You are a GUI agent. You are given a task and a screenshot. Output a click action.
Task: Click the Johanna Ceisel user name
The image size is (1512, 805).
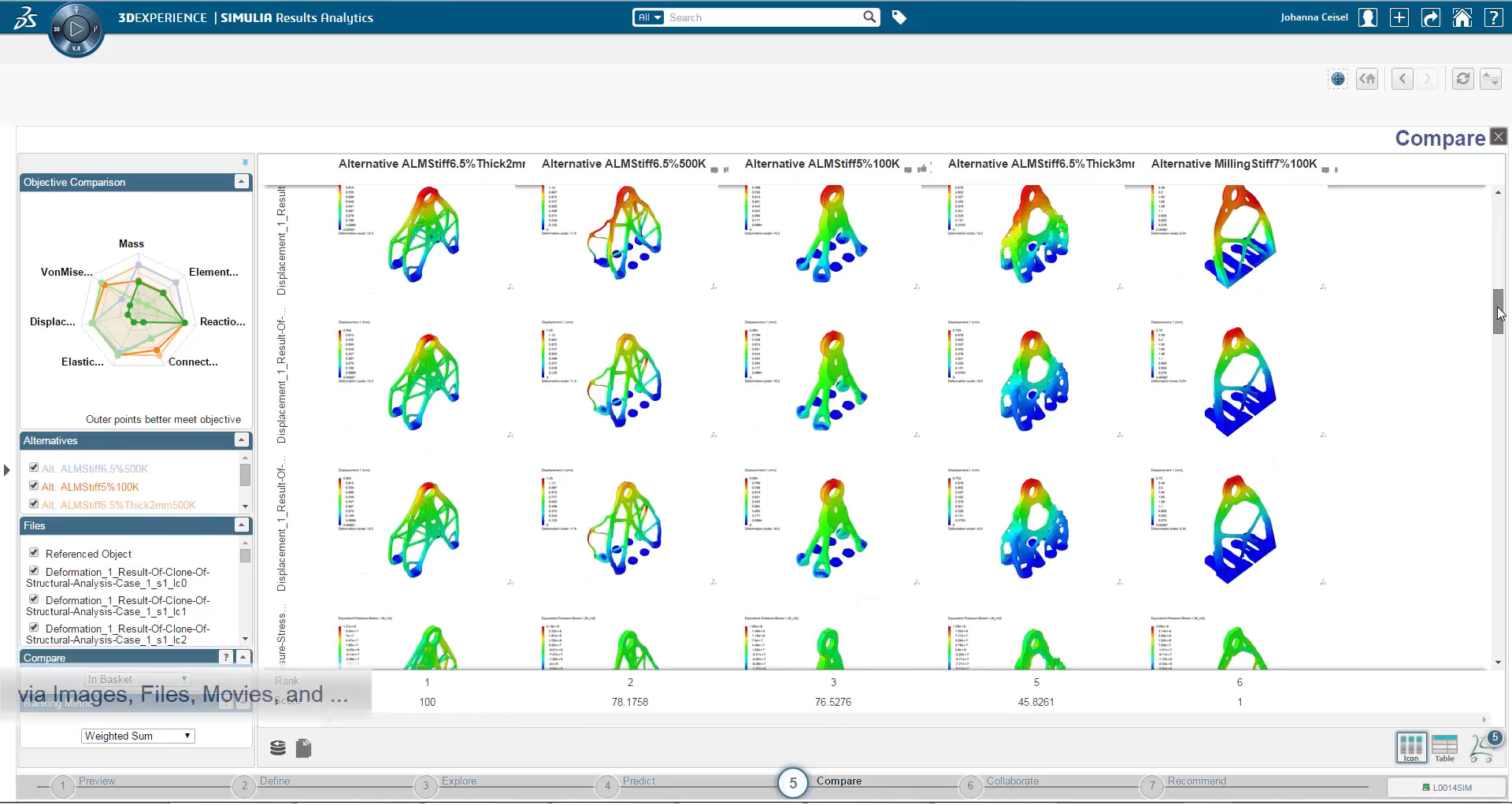1314,17
